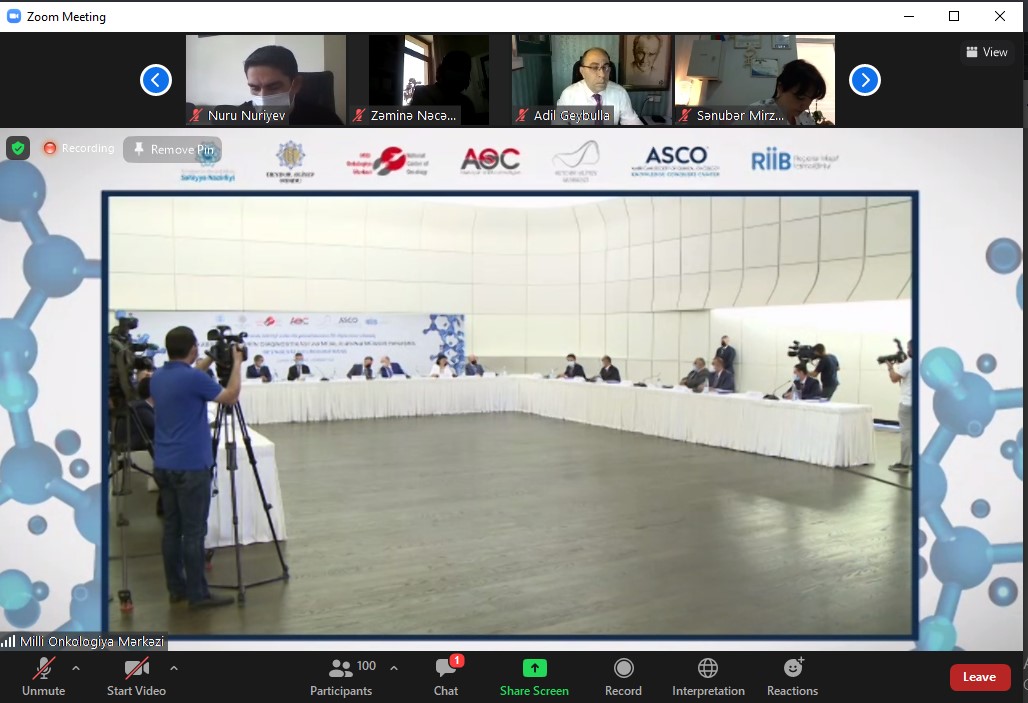Start recording with the Record button
This screenshot has width=1028, height=703.
tap(623, 669)
